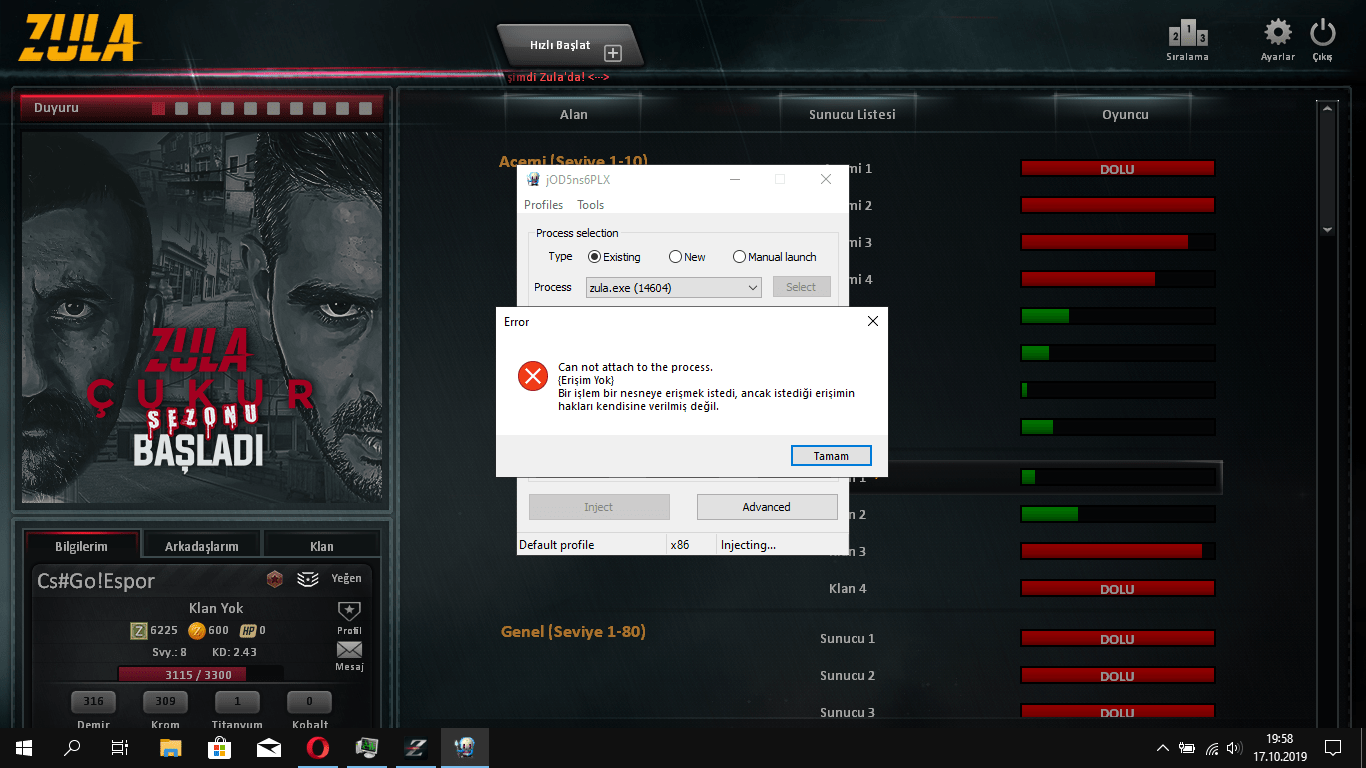The image size is (1366, 768).
Task: Click the green Z currency icon
Action: point(139,630)
